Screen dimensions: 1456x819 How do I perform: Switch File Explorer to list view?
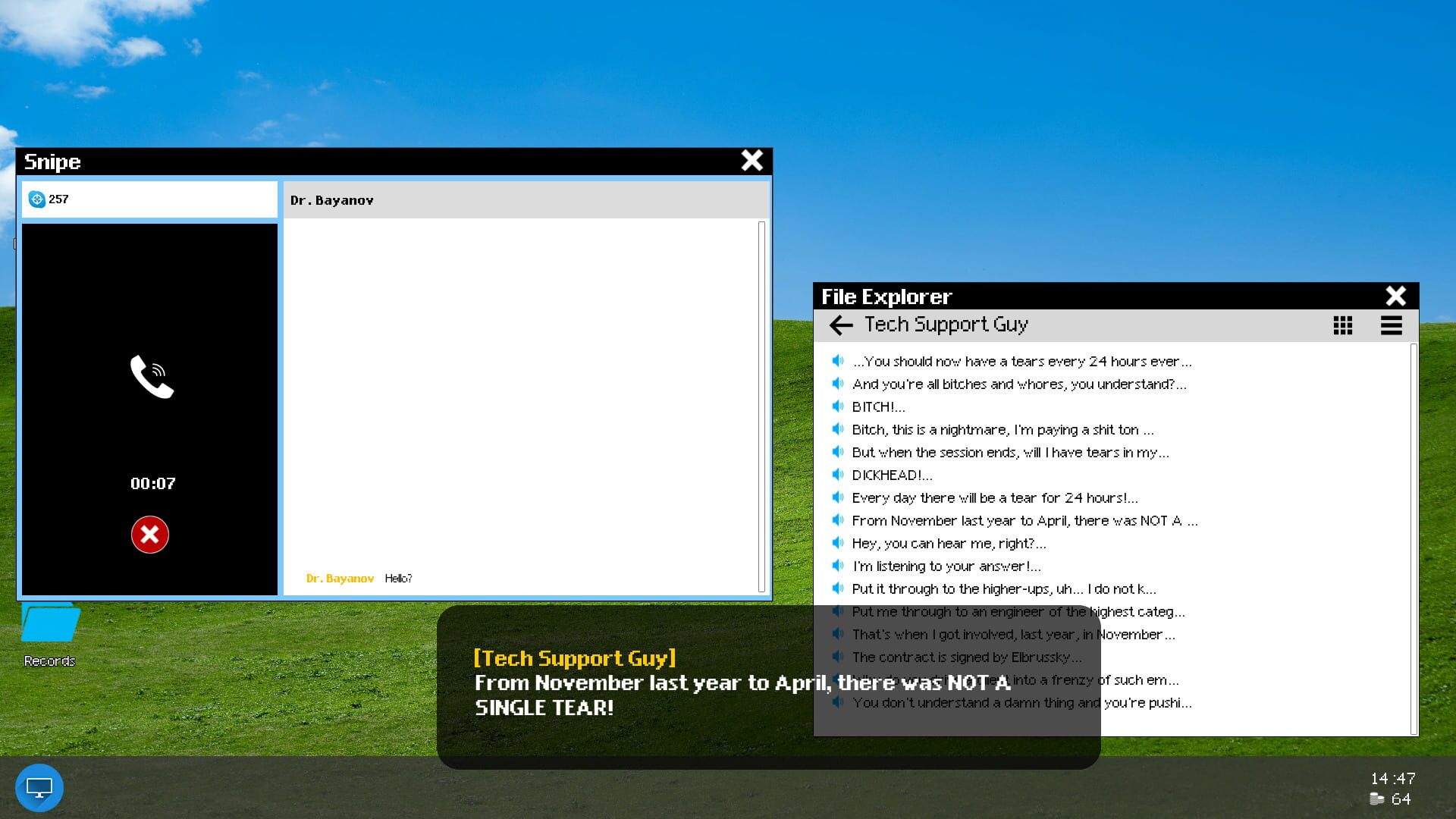click(1392, 325)
